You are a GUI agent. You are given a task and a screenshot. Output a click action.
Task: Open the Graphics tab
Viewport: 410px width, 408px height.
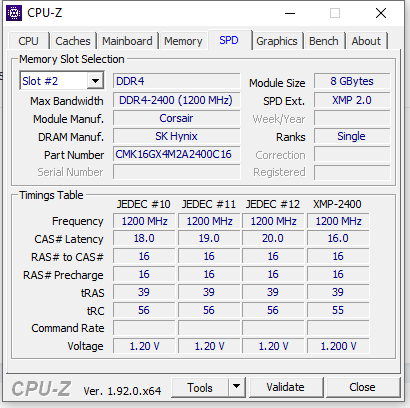(277, 41)
